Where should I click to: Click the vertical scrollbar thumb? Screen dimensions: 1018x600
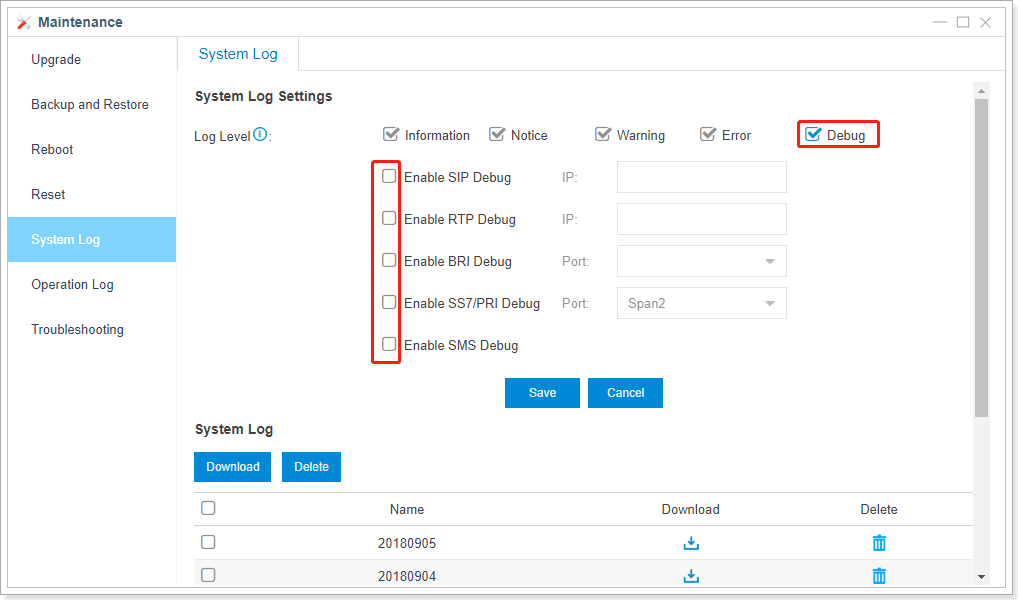tap(981, 258)
